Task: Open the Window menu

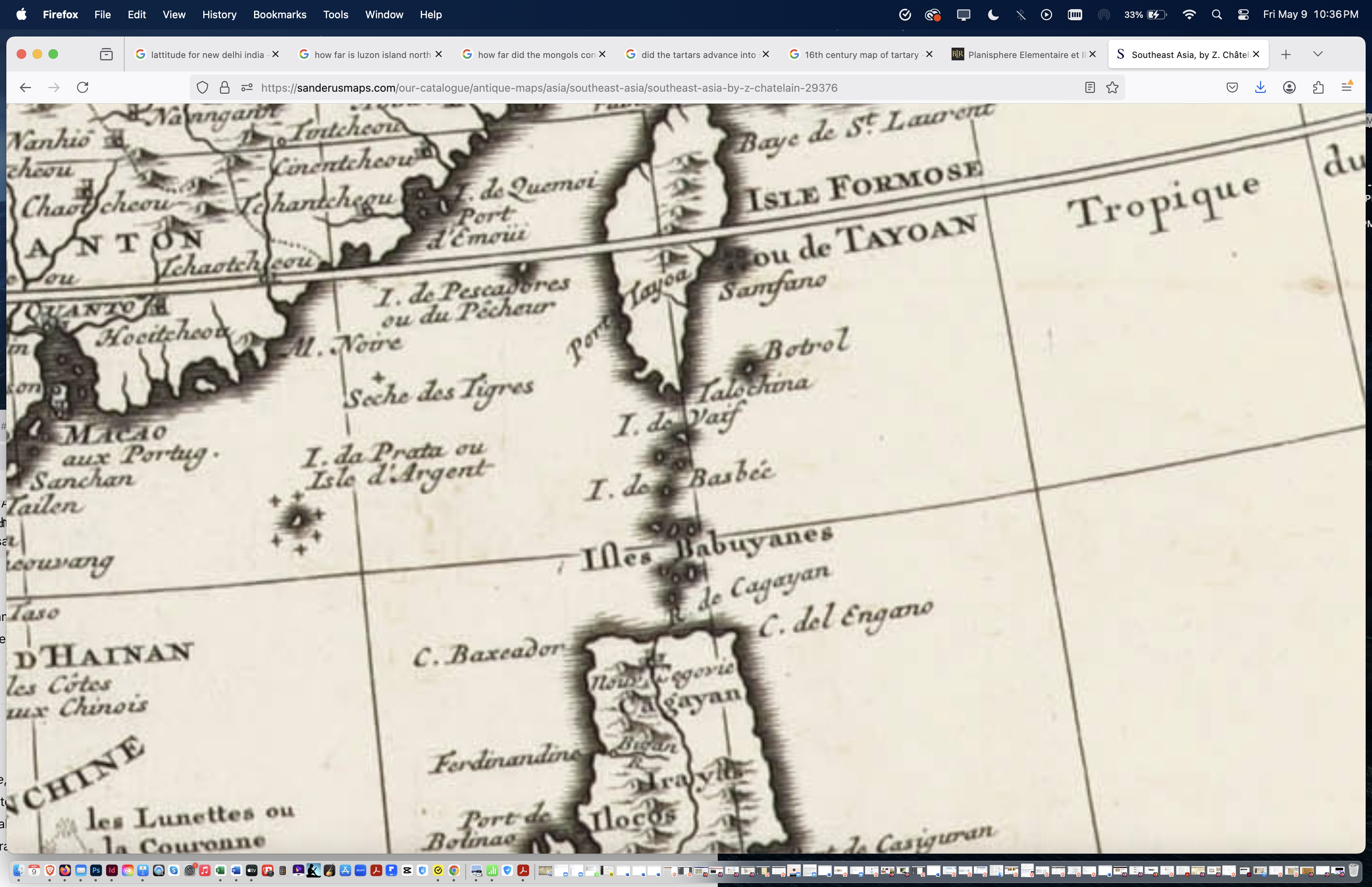Action: (x=384, y=14)
